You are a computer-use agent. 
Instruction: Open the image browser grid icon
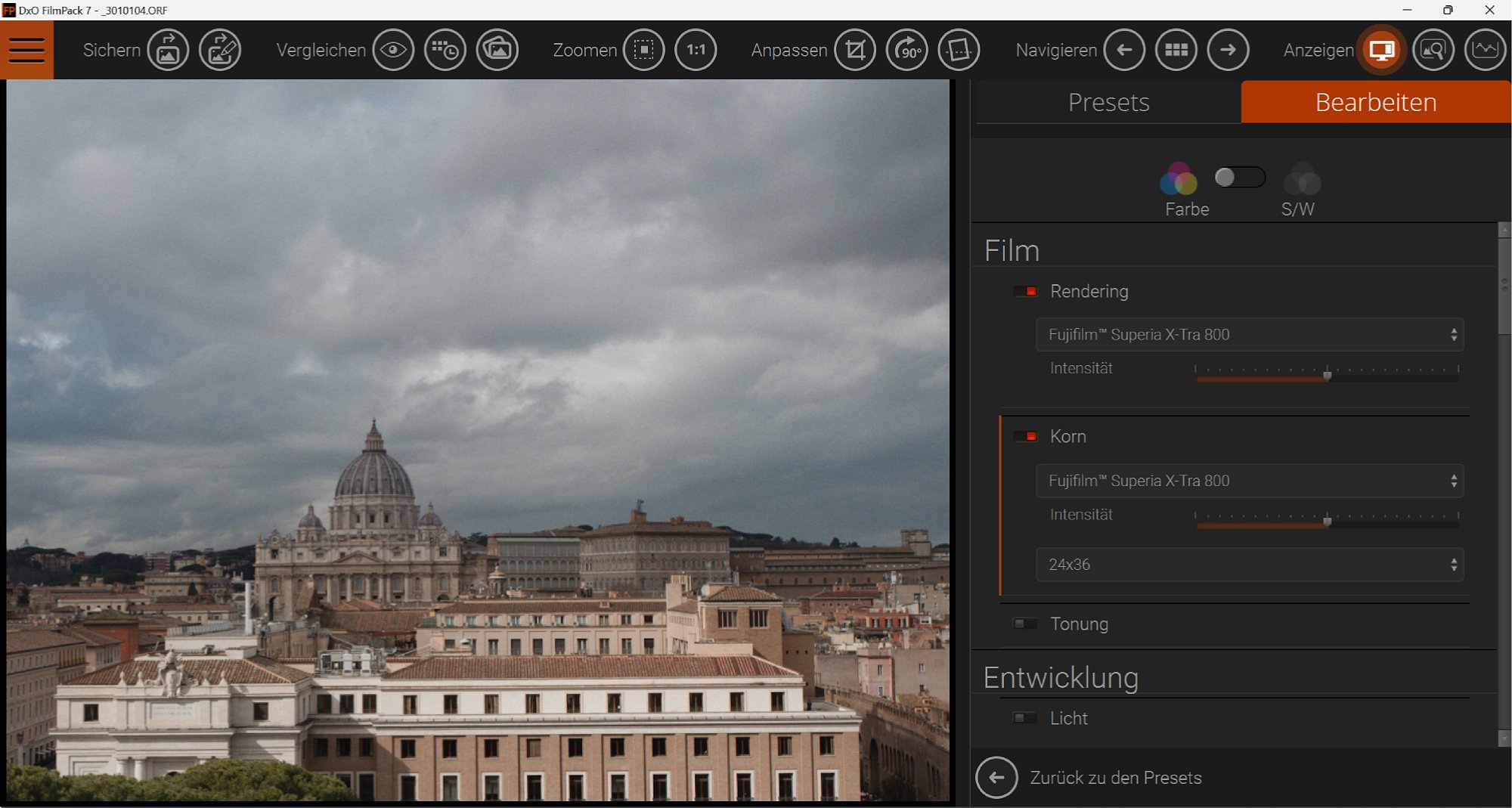click(1176, 50)
